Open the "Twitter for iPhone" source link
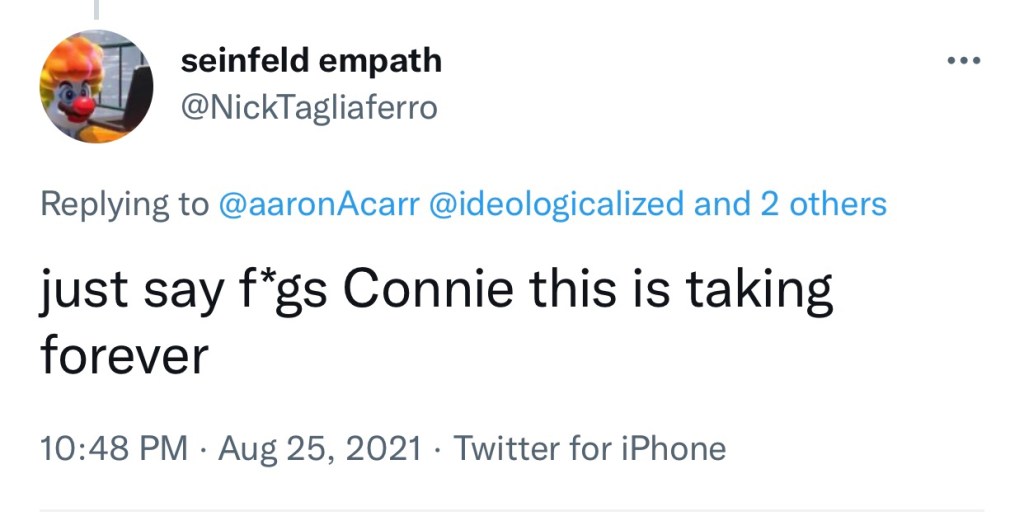The width and height of the screenshot is (1024, 516). tap(590, 449)
